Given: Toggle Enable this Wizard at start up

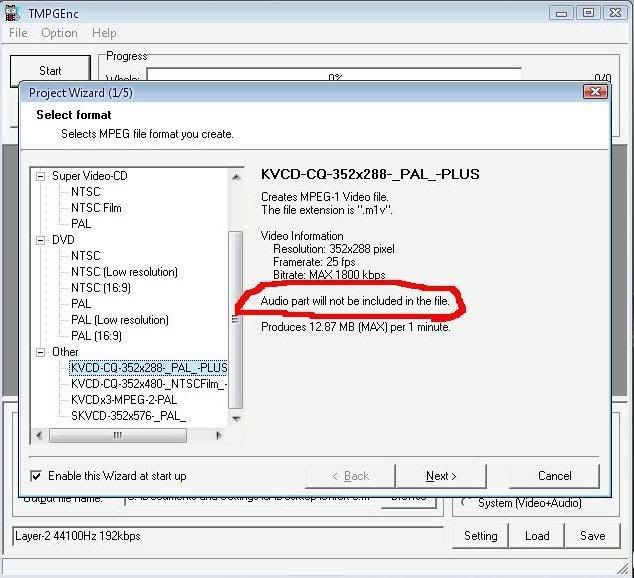Looking at the screenshot, I should pos(36,476).
